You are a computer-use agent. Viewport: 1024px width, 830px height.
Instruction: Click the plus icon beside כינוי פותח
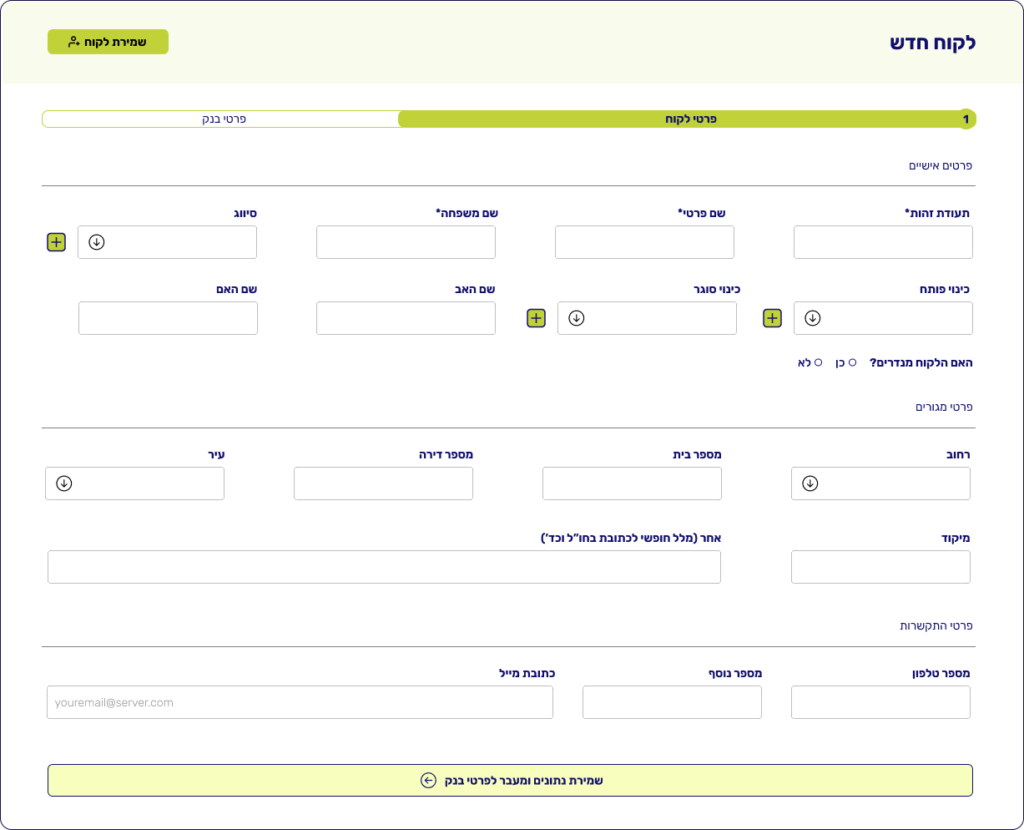(x=772, y=318)
